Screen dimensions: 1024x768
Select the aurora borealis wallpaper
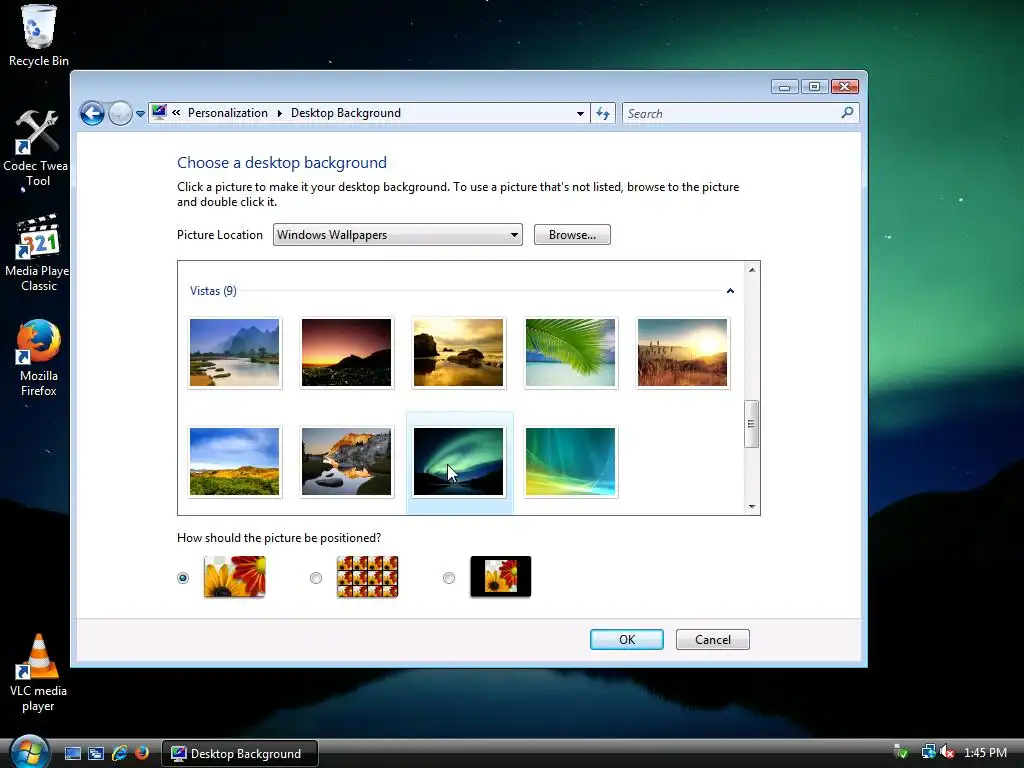(458, 462)
